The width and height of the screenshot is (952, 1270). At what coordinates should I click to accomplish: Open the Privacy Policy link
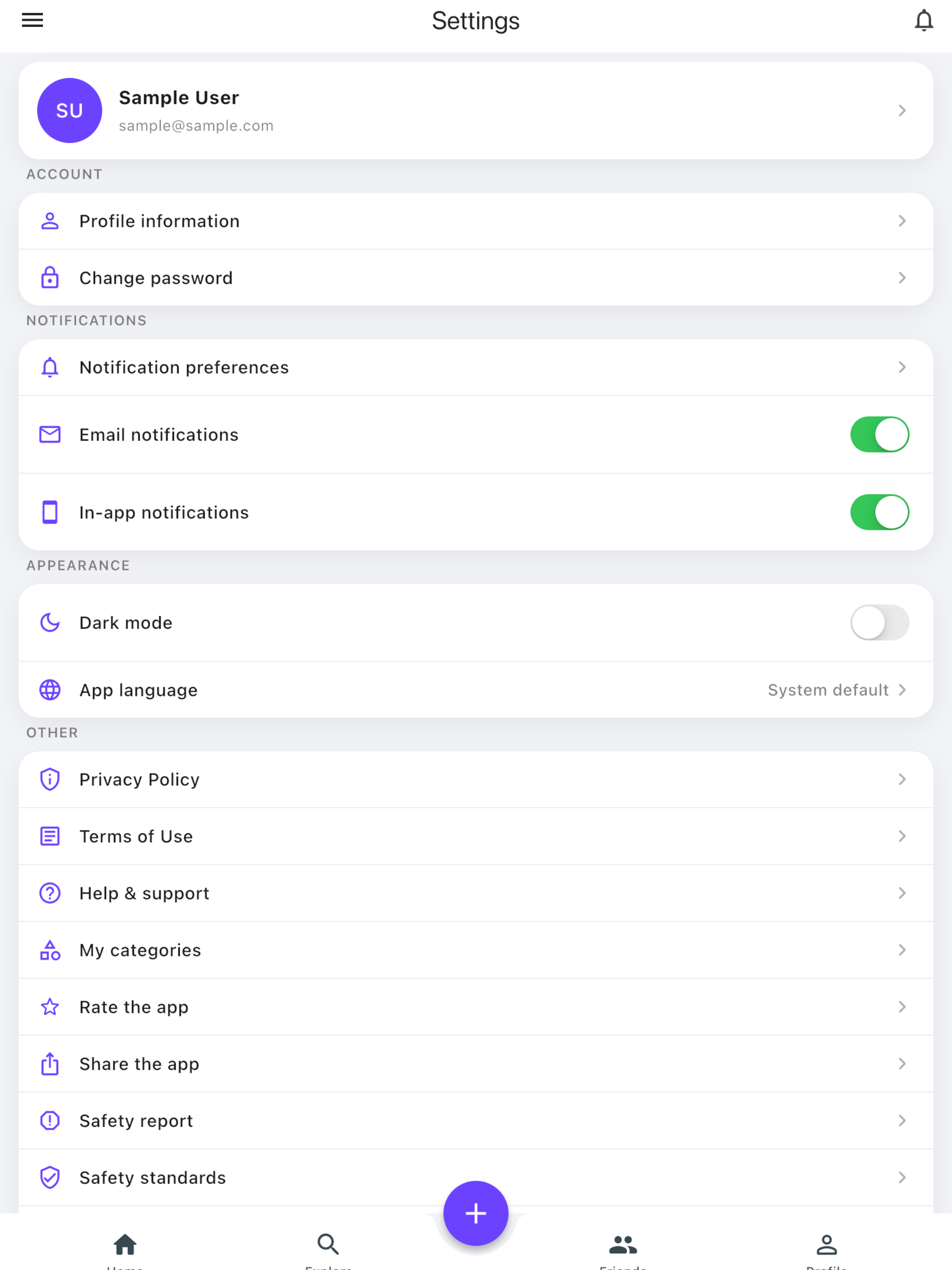click(x=476, y=779)
